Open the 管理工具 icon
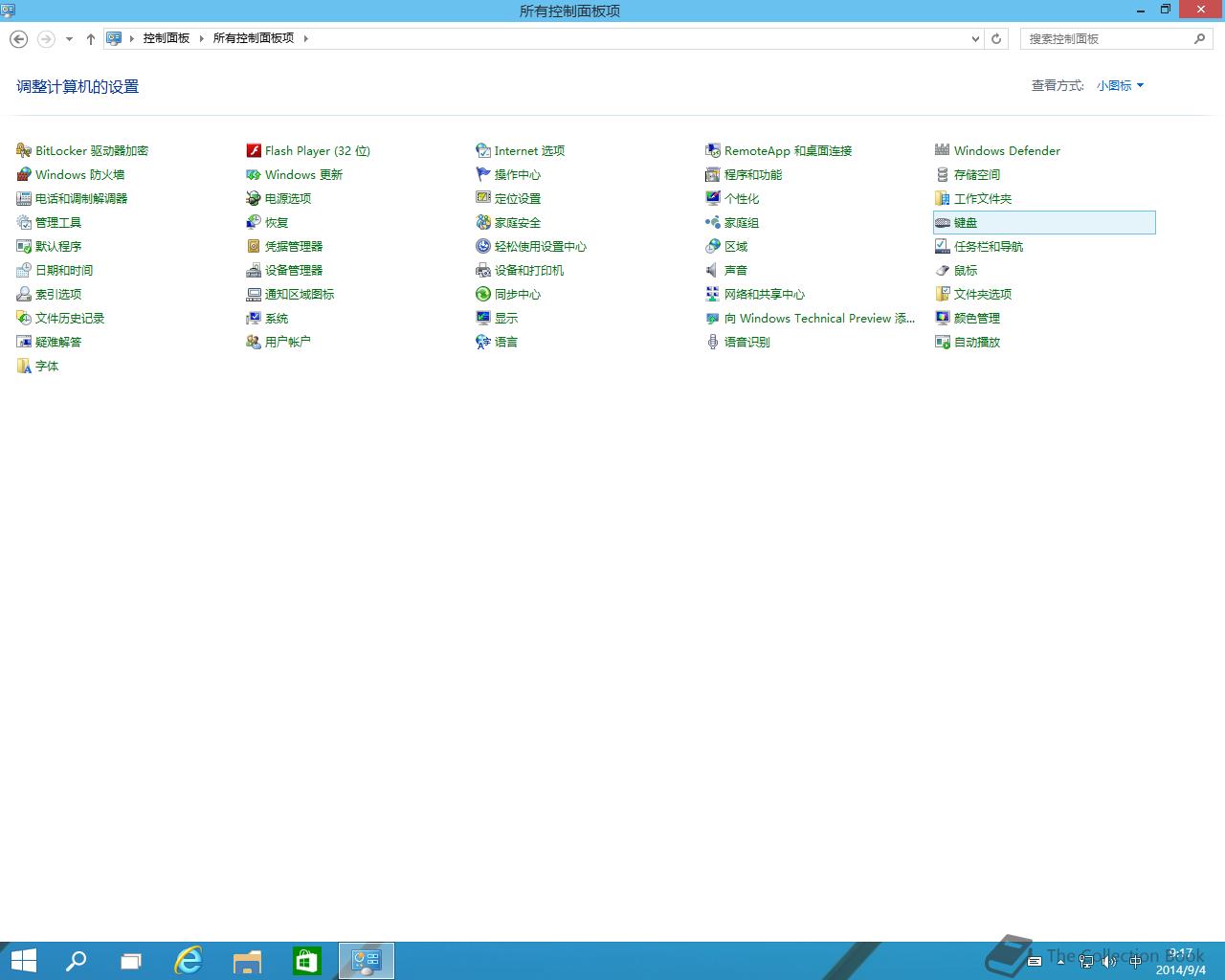 24,222
